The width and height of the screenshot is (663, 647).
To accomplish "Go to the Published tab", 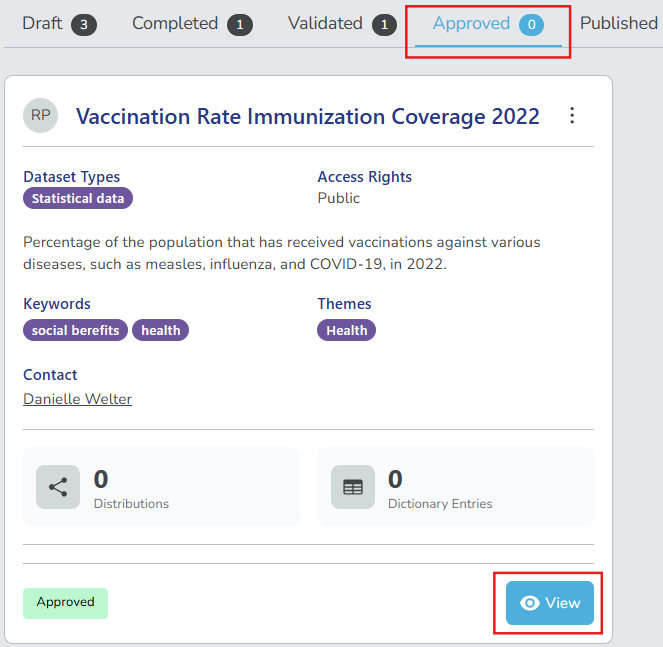I will point(618,23).
